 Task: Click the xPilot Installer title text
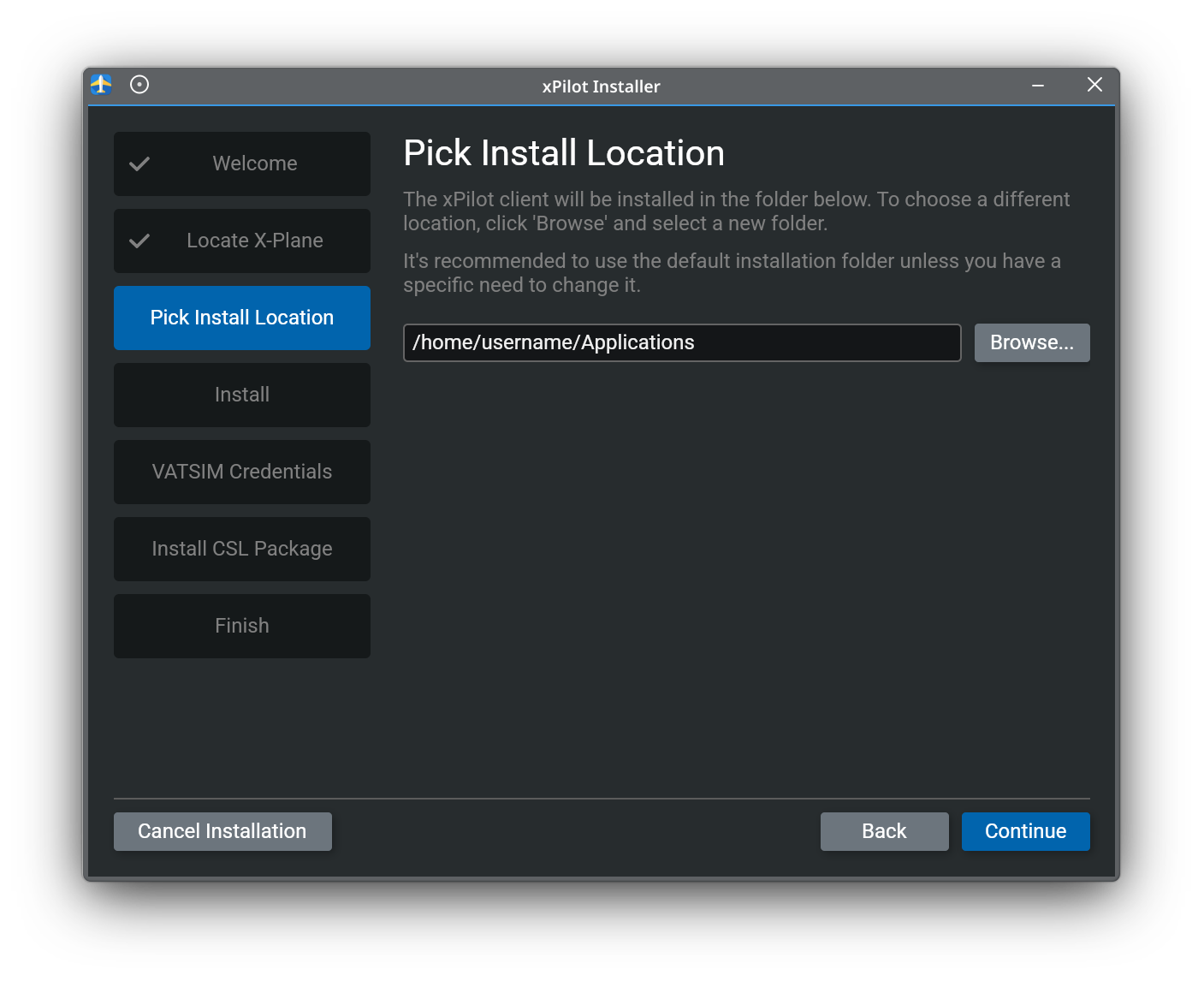point(602,86)
